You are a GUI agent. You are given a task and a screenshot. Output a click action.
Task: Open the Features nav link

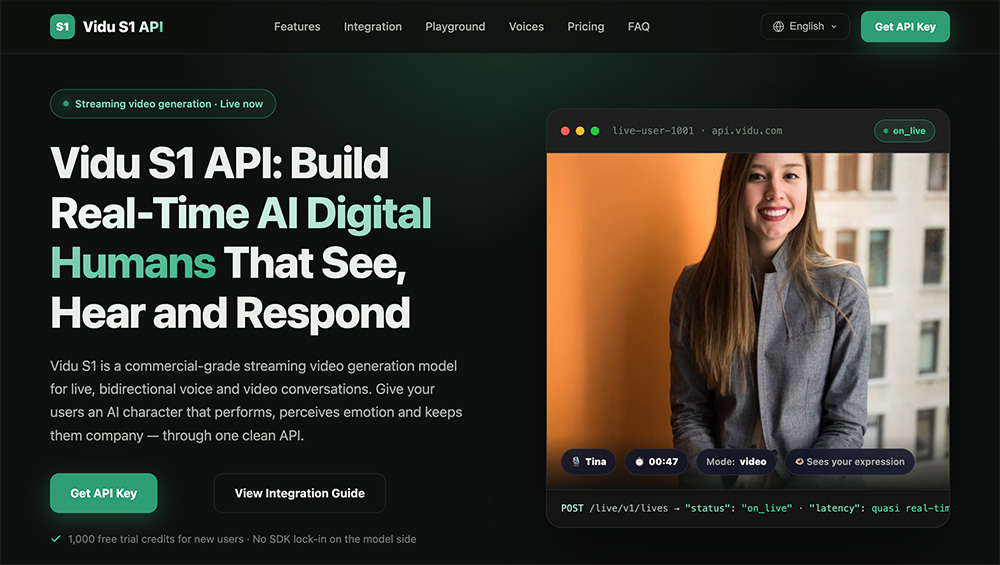(297, 27)
